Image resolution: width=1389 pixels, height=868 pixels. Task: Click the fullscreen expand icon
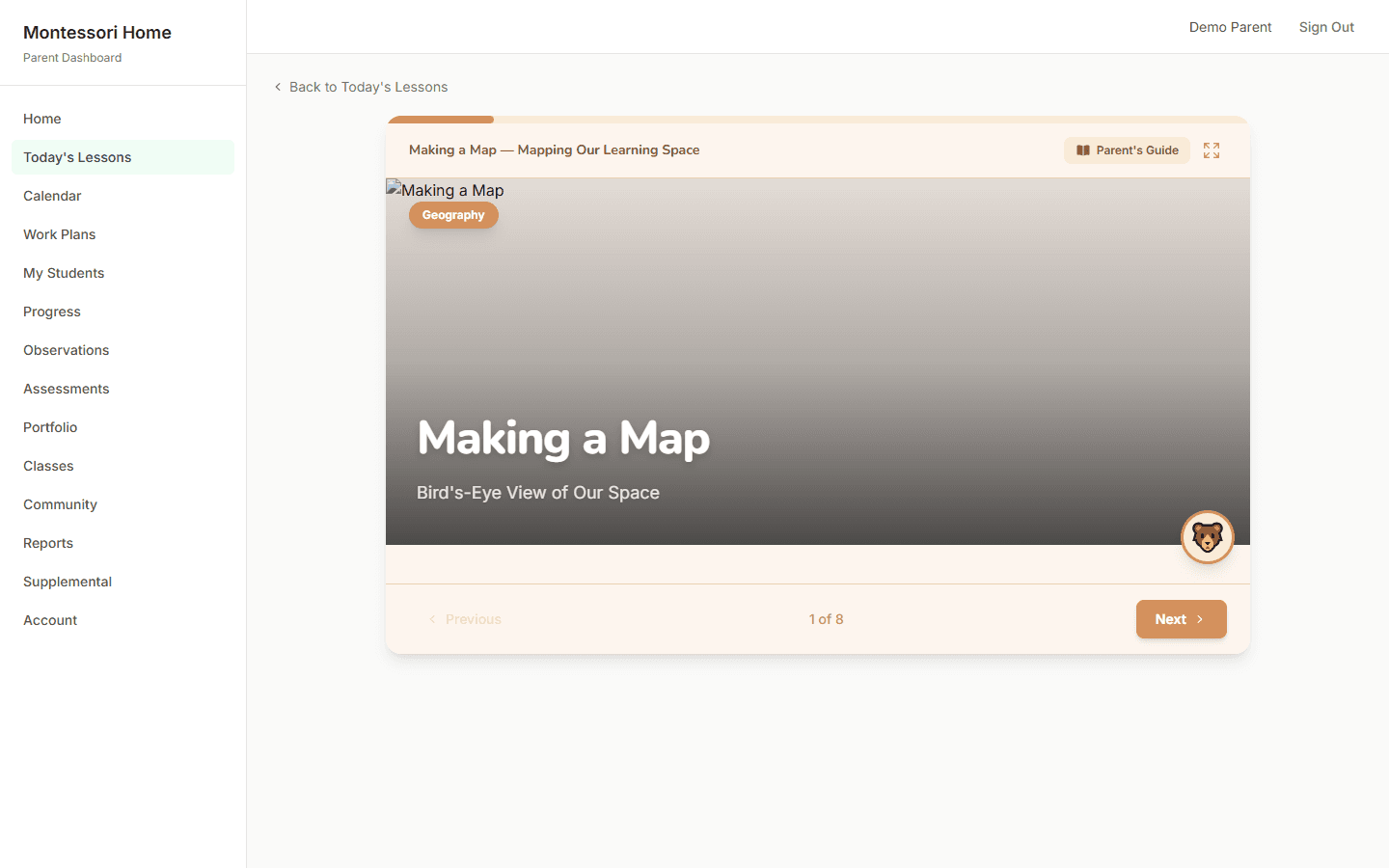1212,150
